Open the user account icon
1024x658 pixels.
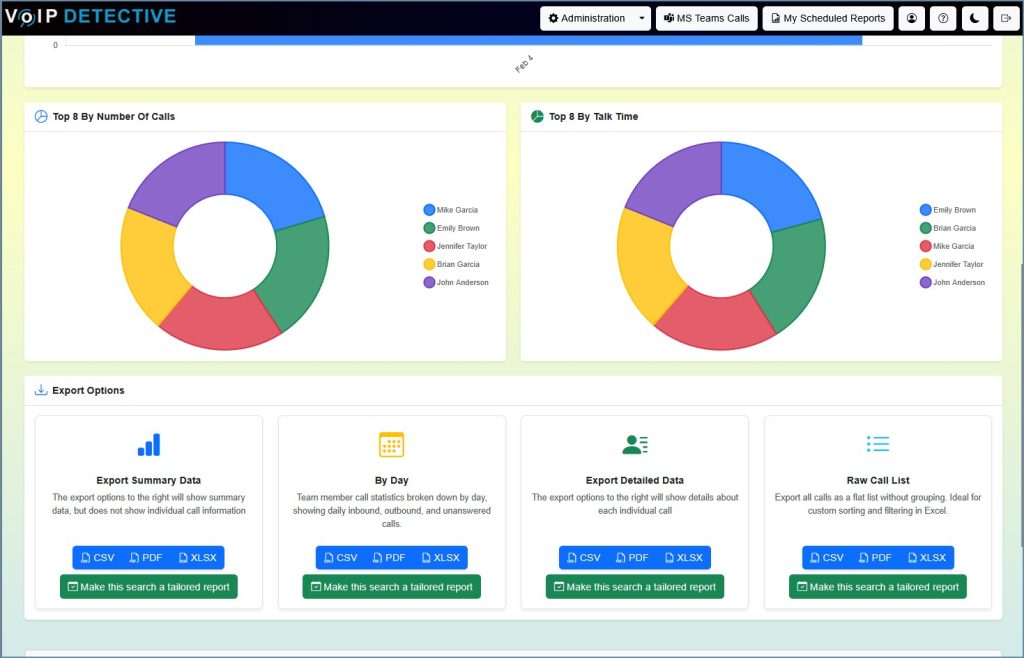click(910, 17)
